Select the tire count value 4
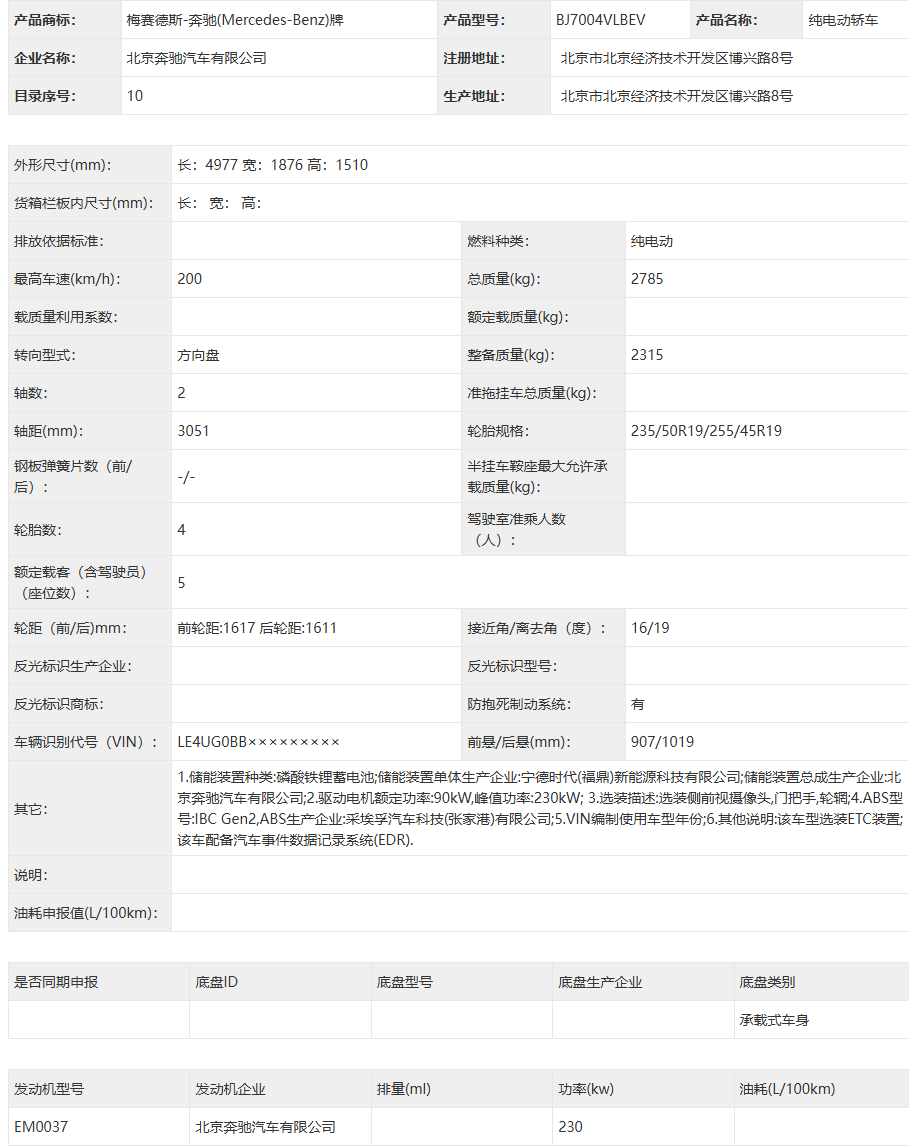This screenshot has height=1146, width=909. pos(181,529)
